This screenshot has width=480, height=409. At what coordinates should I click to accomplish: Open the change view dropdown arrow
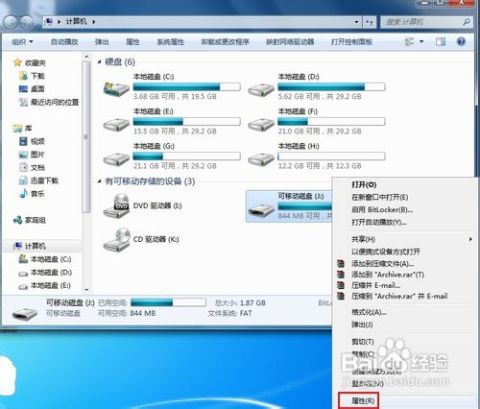click(422, 42)
